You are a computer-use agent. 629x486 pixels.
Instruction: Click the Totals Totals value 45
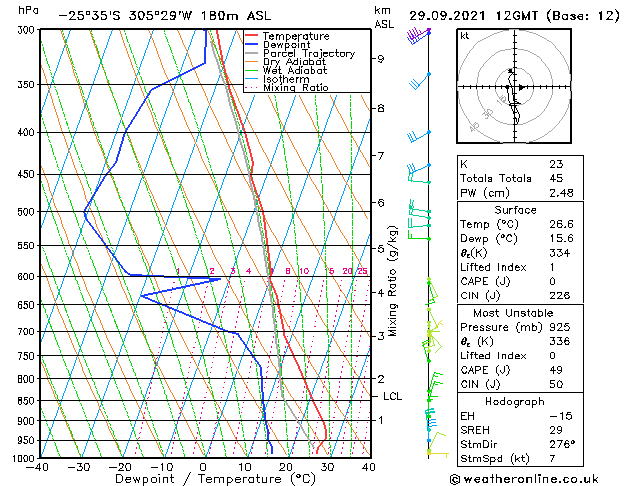point(556,178)
